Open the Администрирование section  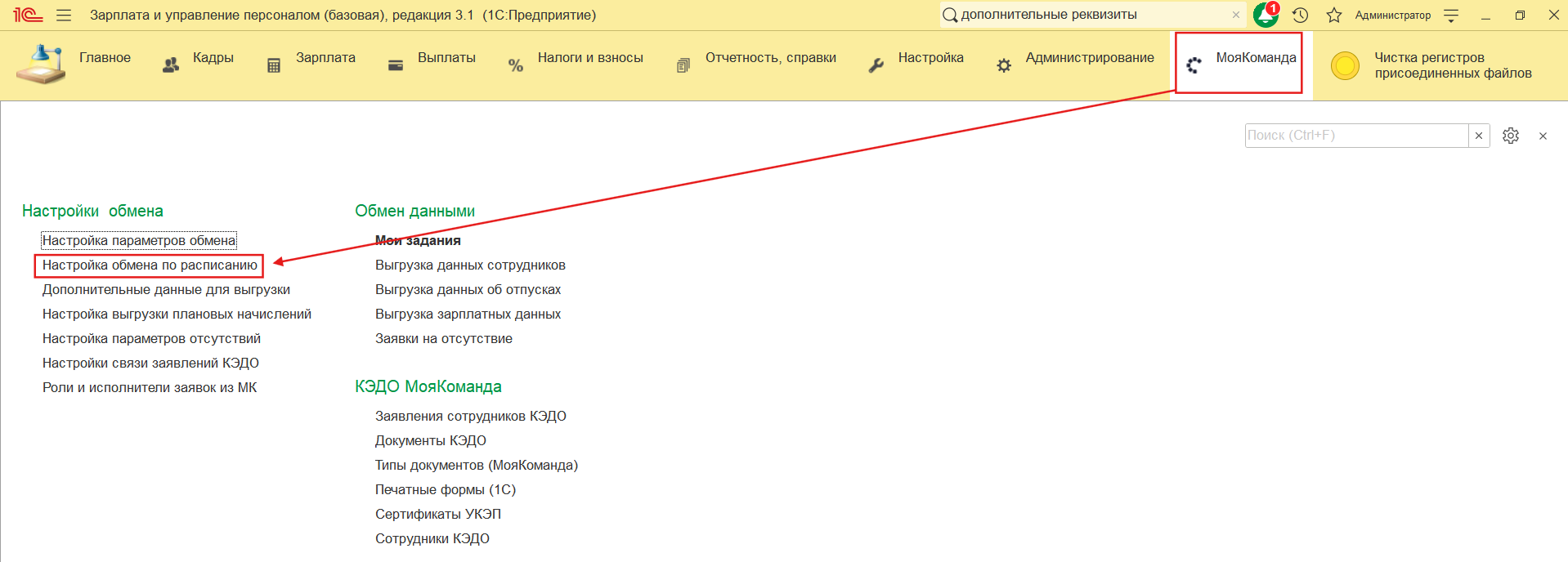point(1089,58)
